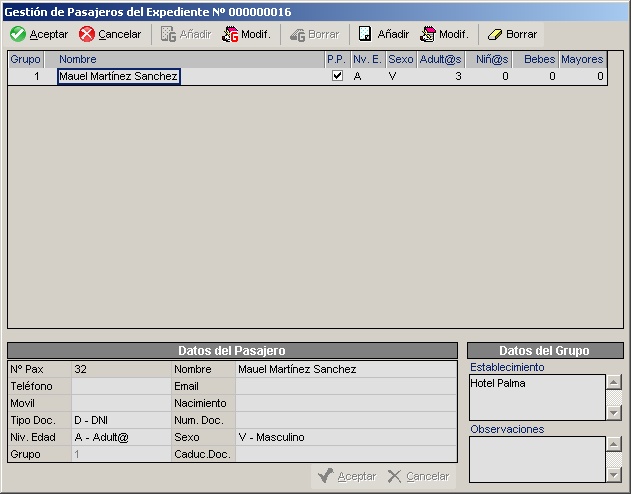Click the green Aceptar checkmark icon
This screenshot has height=494, width=631.
tap(18, 34)
